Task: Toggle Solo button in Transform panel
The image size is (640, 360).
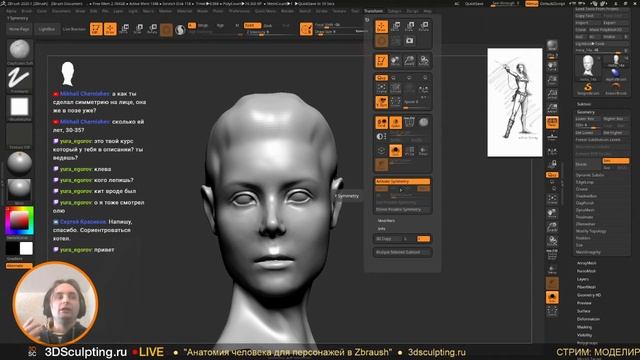Action: pyautogui.click(x=396, y=151)
